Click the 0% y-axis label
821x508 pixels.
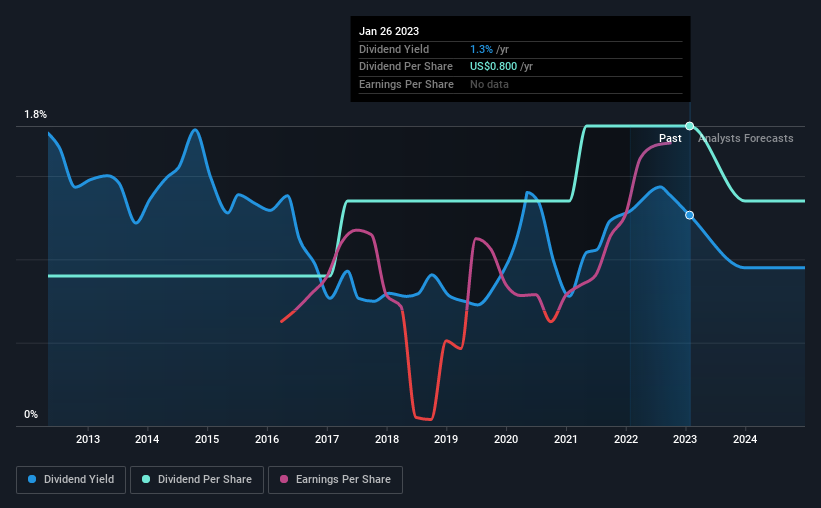click(31, 414)
